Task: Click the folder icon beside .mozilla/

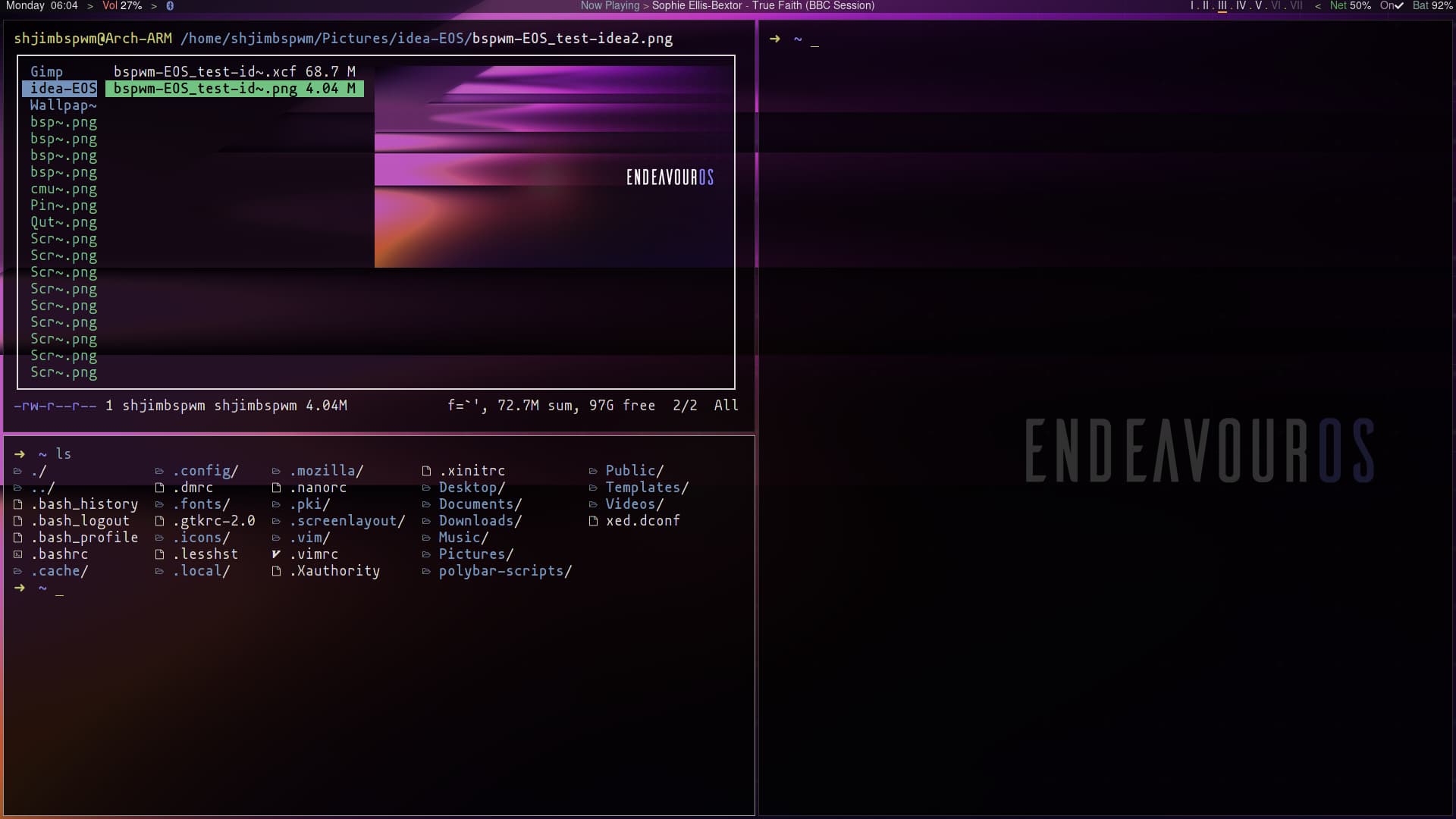Action: 276,471
